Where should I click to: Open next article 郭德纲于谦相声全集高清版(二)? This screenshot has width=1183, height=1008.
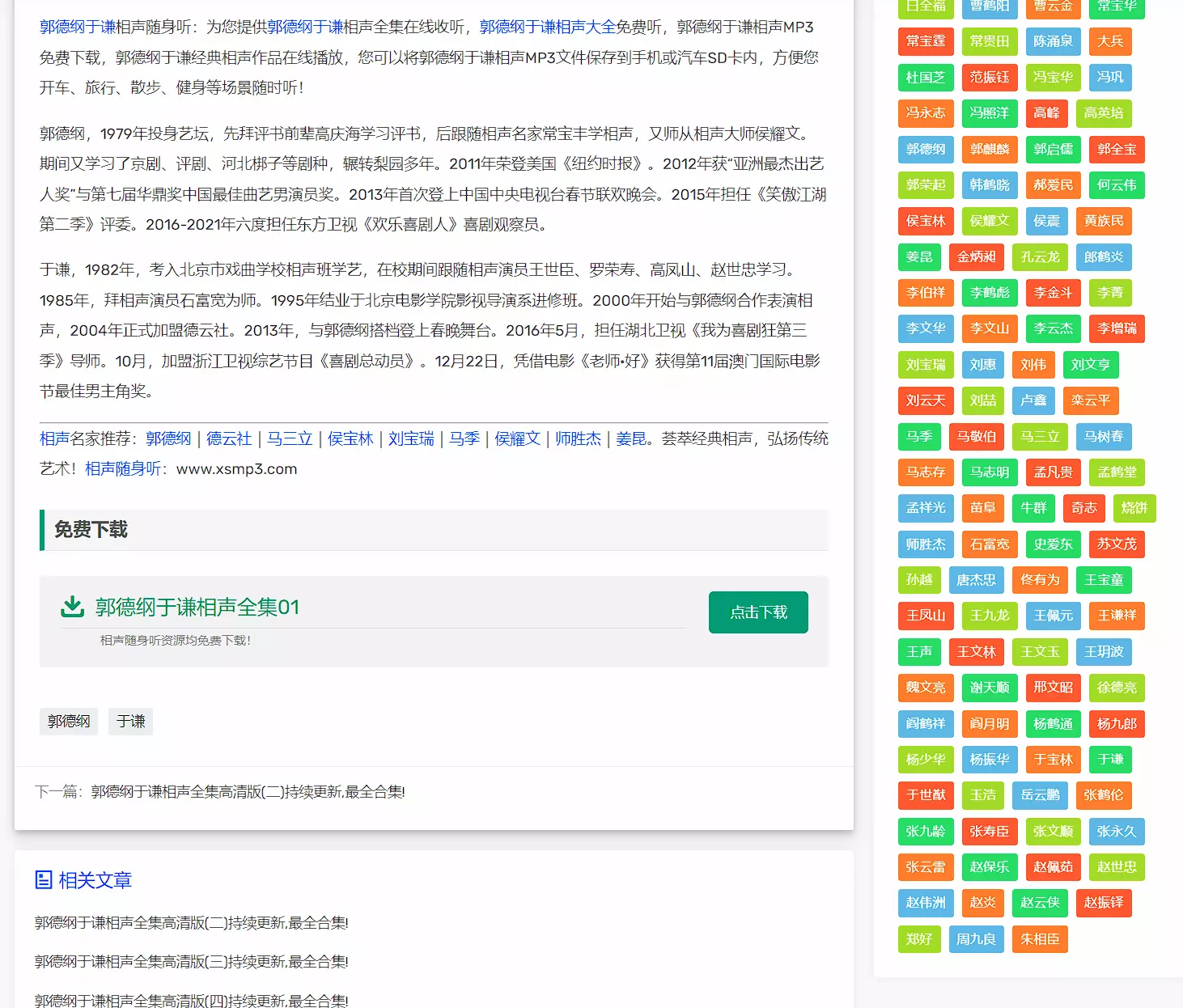point(248,791)
